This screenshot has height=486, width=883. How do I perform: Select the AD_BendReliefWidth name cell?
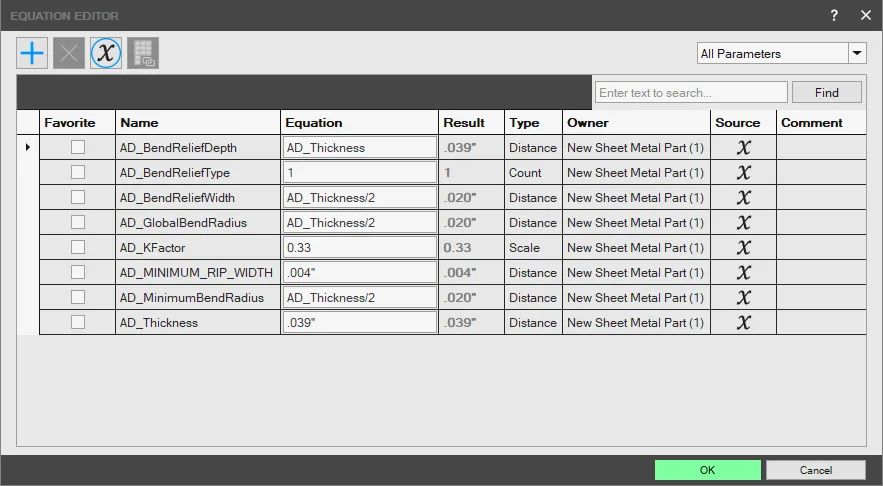[198, 198]
